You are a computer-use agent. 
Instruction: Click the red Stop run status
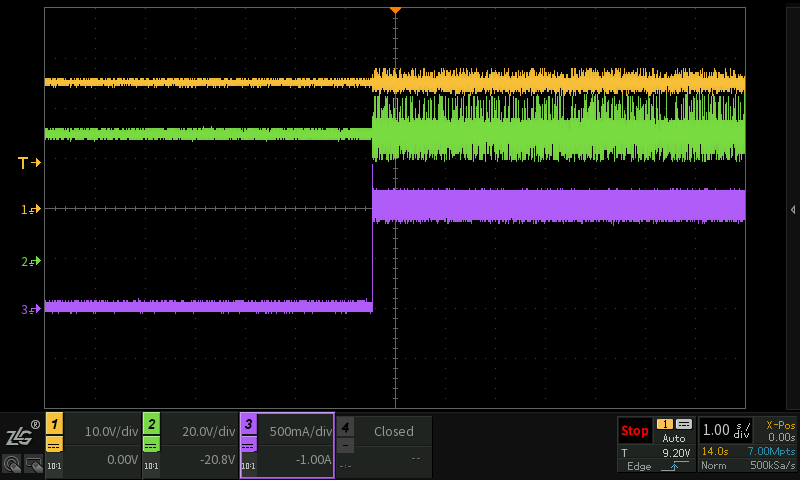(635, 431)
